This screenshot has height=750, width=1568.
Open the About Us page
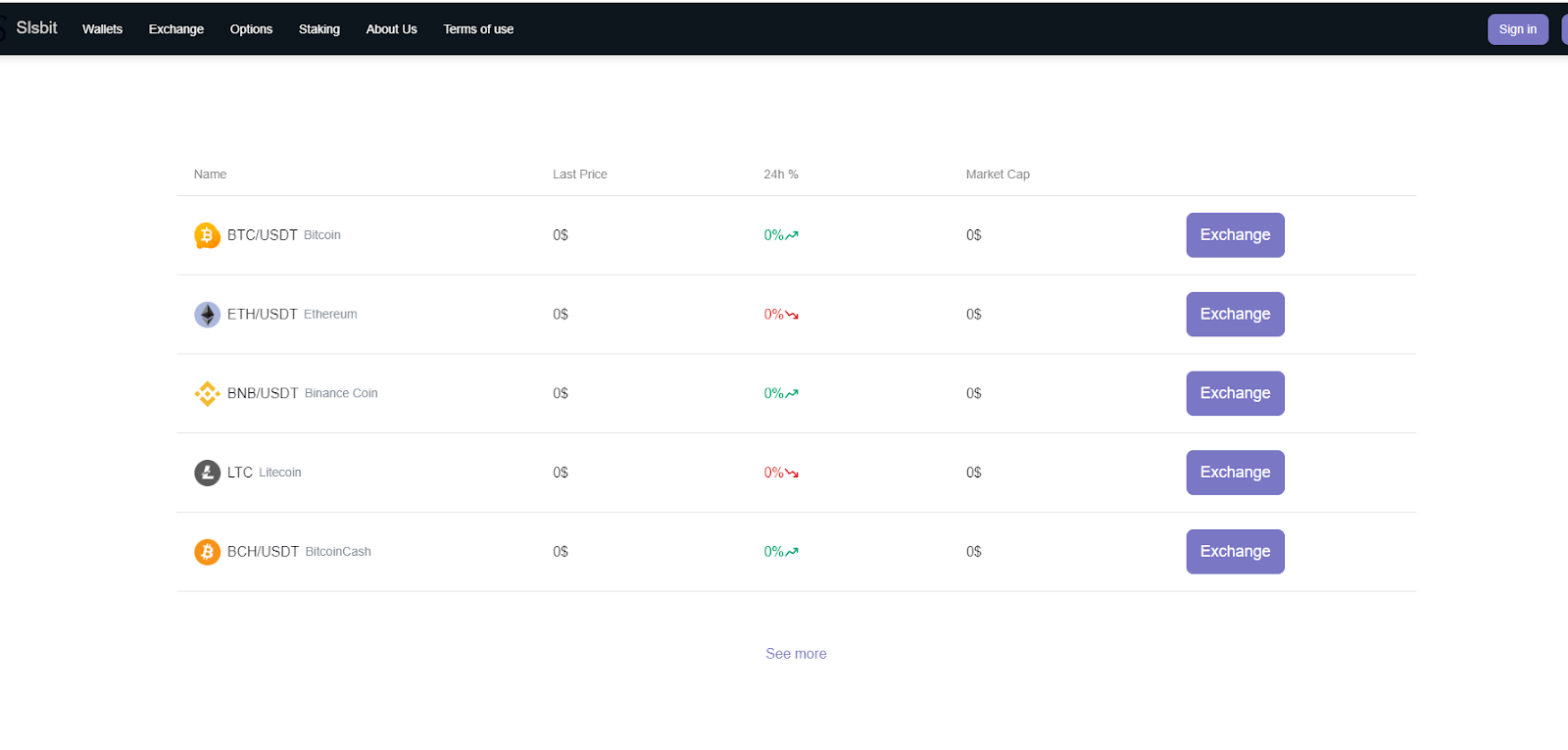click(392, 29)
